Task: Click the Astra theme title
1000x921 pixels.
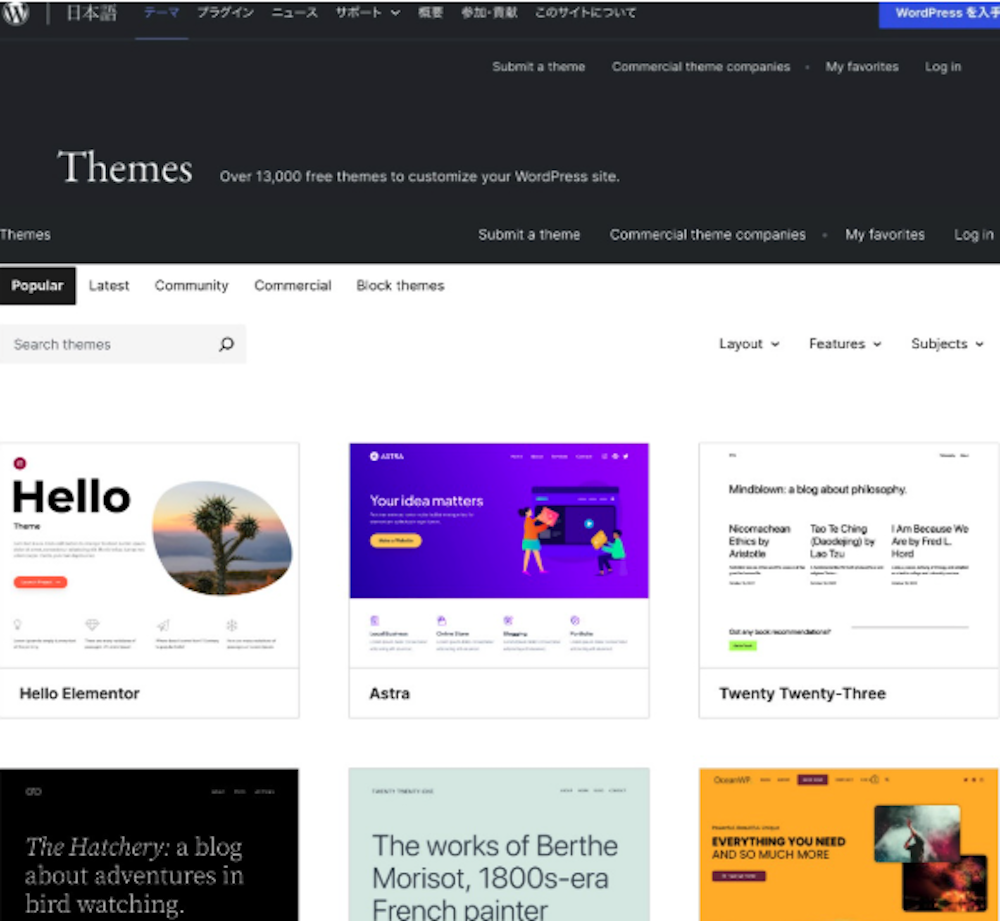Action: pos(390,694)
